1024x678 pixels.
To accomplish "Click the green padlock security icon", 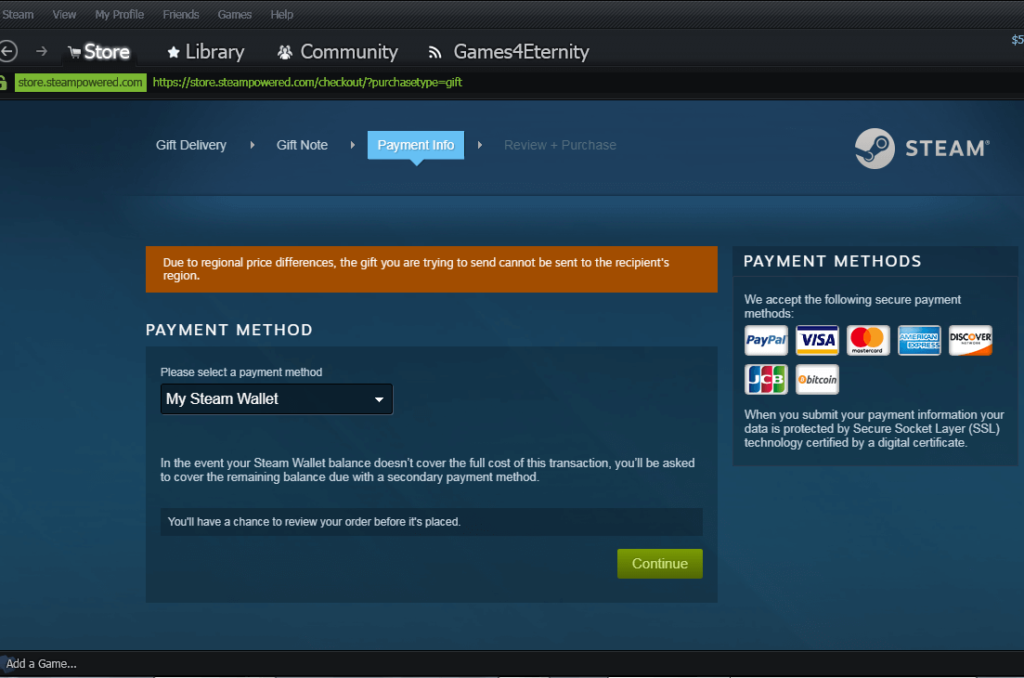I will click(3, 82).
